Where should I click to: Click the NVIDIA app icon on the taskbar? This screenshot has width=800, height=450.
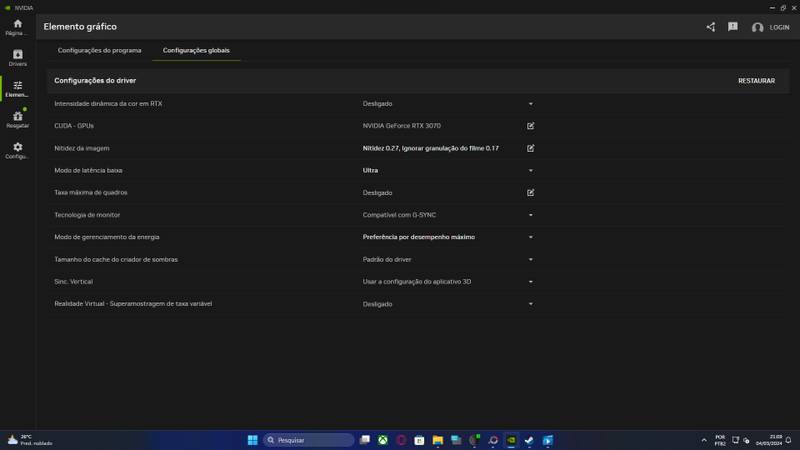coord(511,440)
